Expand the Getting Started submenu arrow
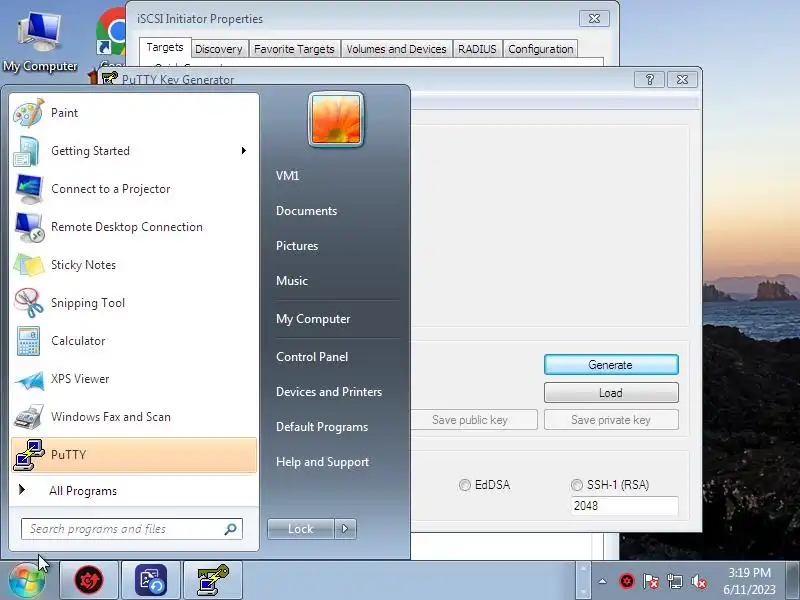The width and height of the screenshot is (800, 600). pyautogui.click(x=244, y=151)
